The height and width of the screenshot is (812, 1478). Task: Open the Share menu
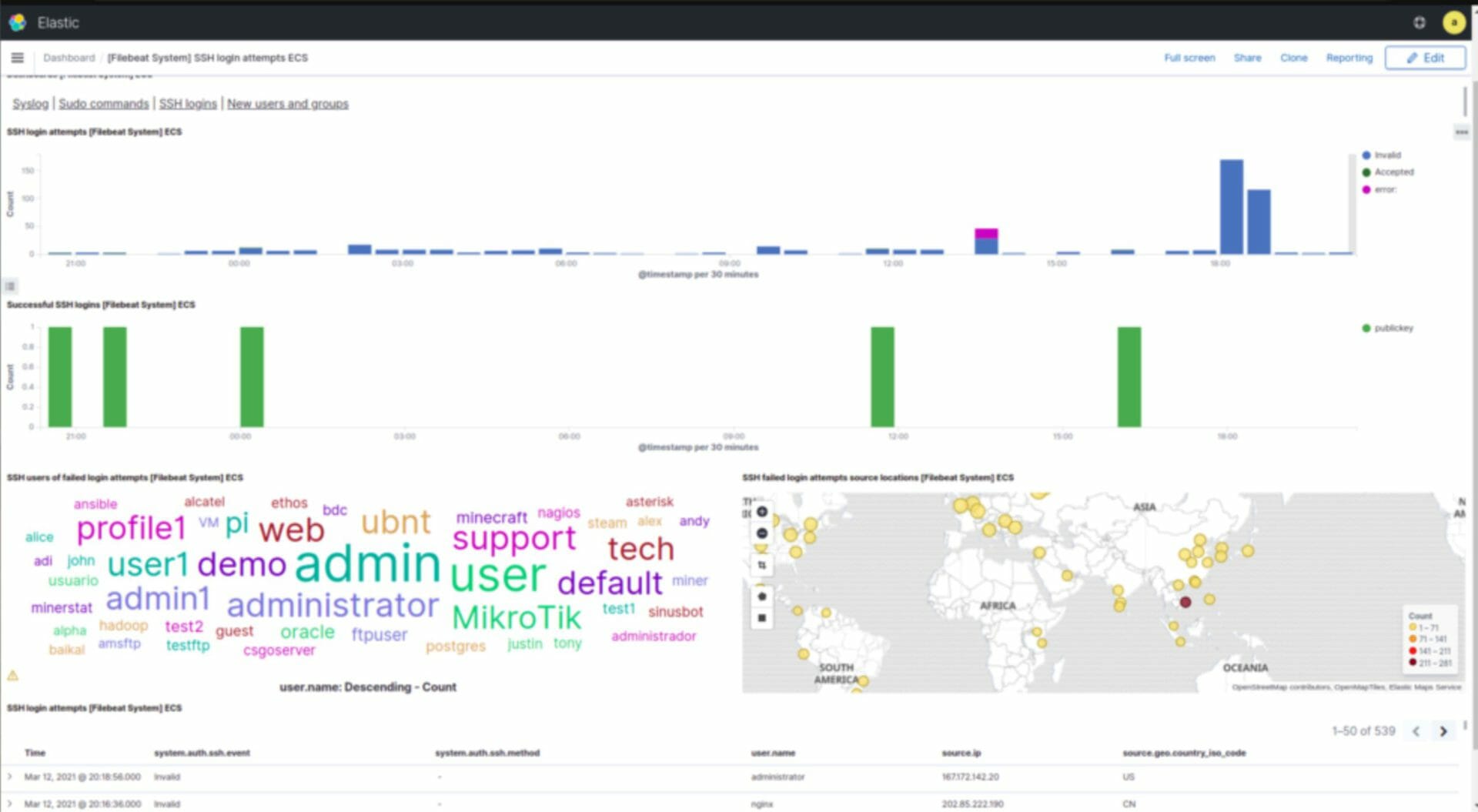(x=1247, y=58)
